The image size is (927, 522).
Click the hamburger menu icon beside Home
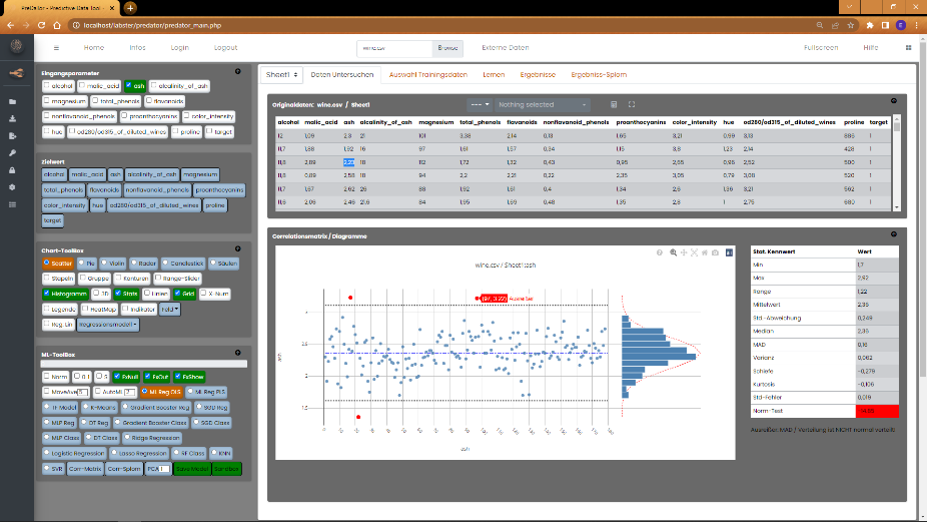point(56,47)
